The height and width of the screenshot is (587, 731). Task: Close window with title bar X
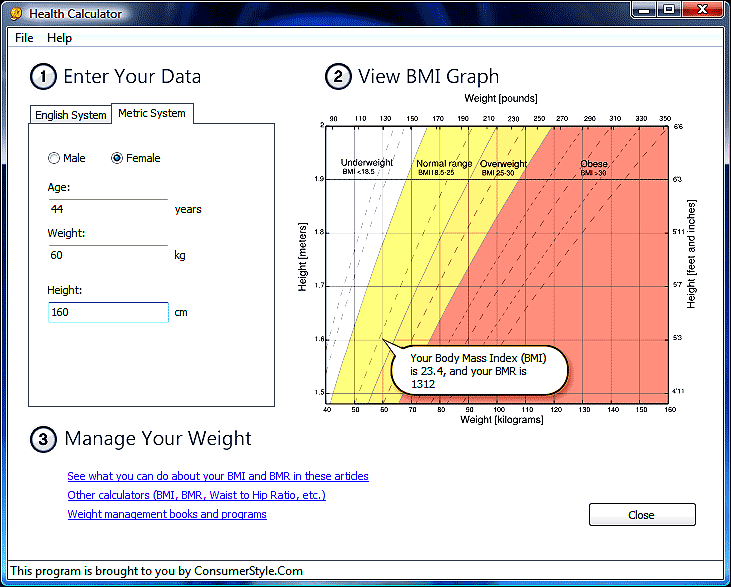coord(703,9)
